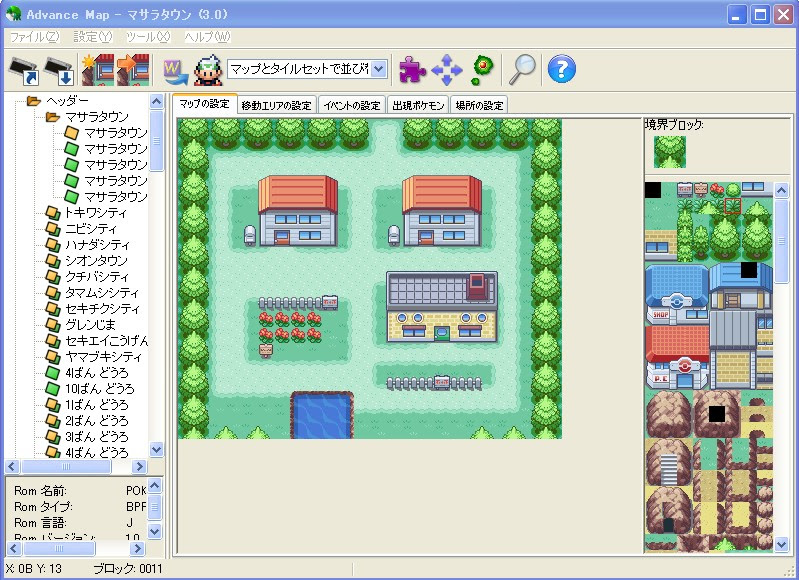Click map tree scroll up arrow
Screen dimensions: 799x580
tap(156, 101)
